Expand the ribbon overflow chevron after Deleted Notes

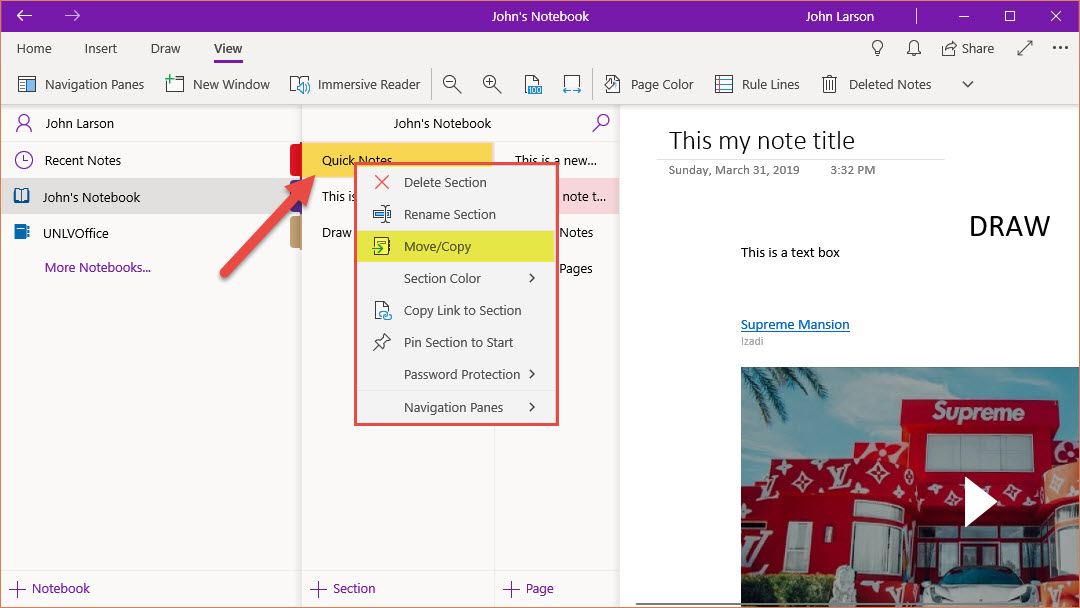click(x=967, y=85)
